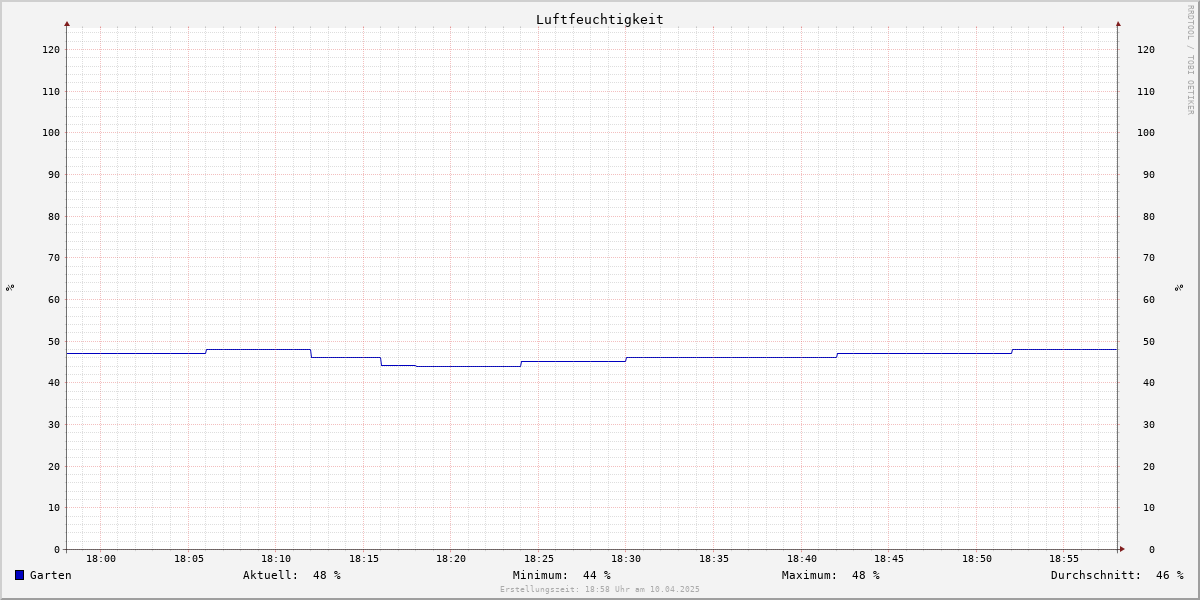Click the Luftfeuchtigkeit chart title
Screen dimensions: 1200x600
600,19
